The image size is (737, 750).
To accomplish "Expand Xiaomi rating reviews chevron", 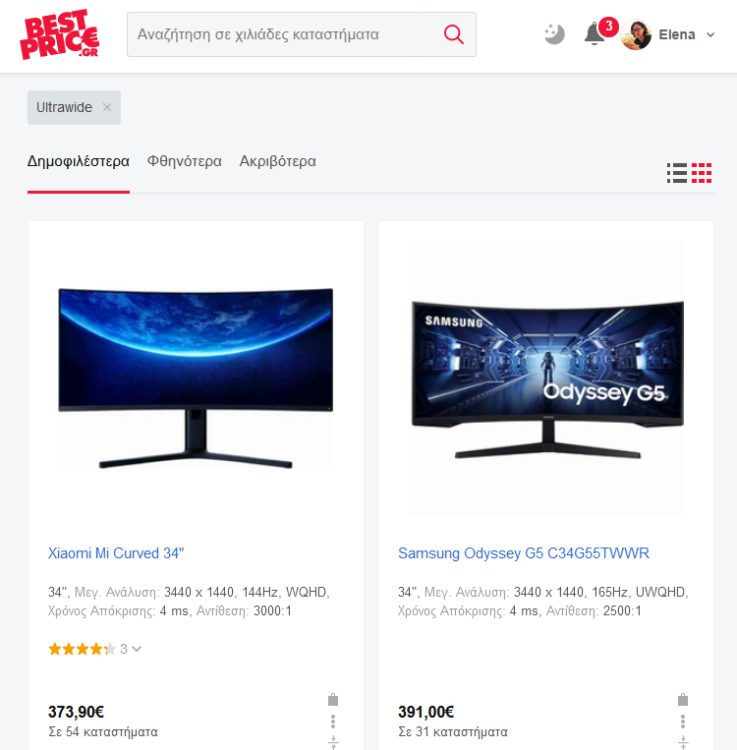I will tap(137, 649).
